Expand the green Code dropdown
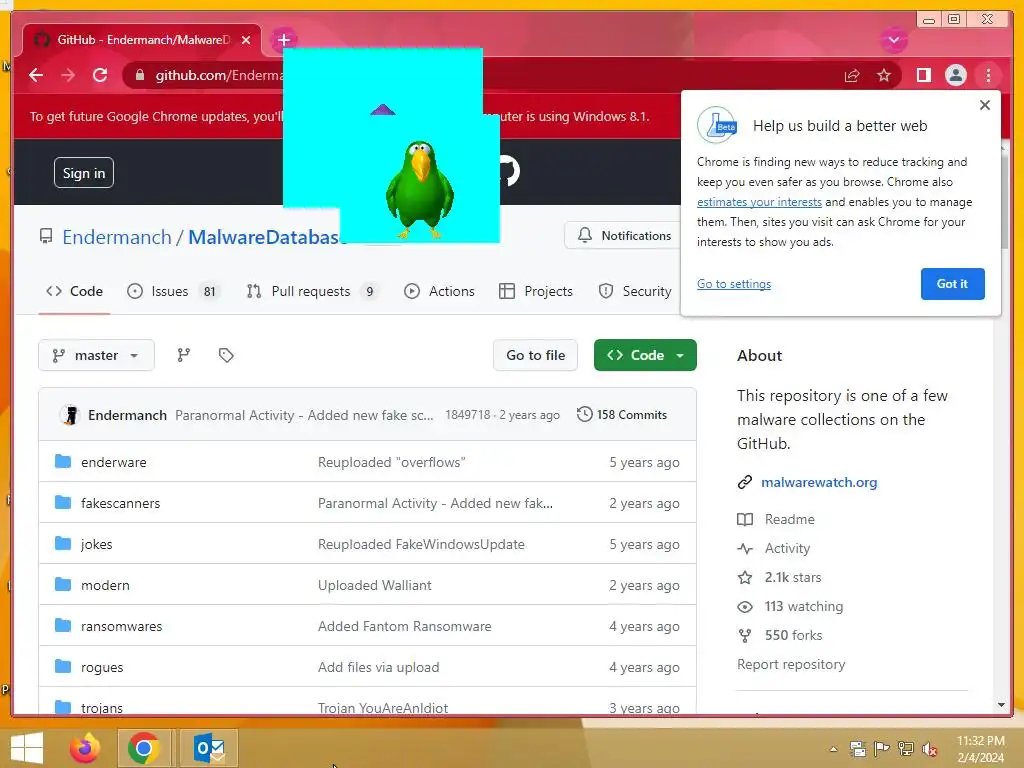The image size is (1024, 768). click(645, 355)
